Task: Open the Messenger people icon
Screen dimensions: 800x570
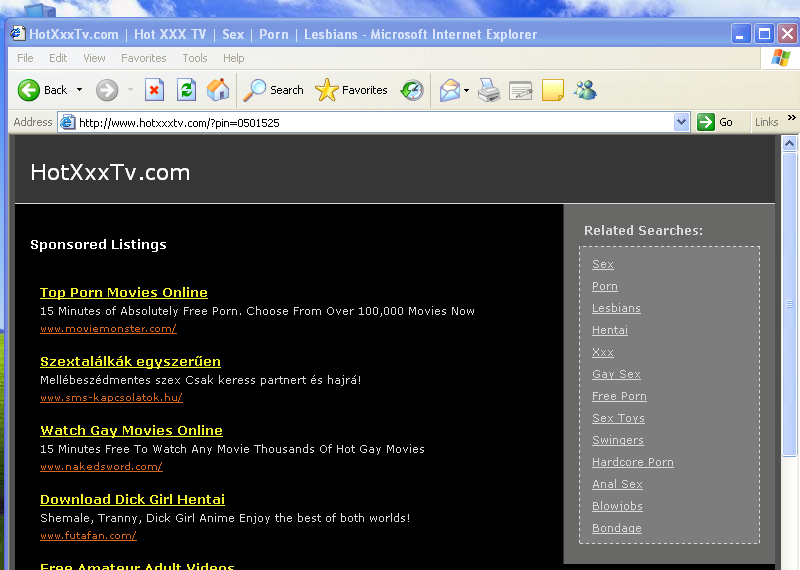Action: pos(585,90)
